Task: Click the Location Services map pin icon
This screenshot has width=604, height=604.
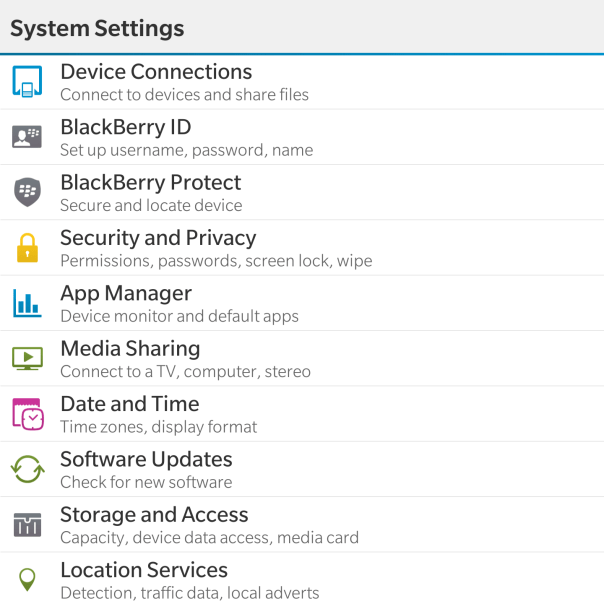Action: (x=27, y=579)
